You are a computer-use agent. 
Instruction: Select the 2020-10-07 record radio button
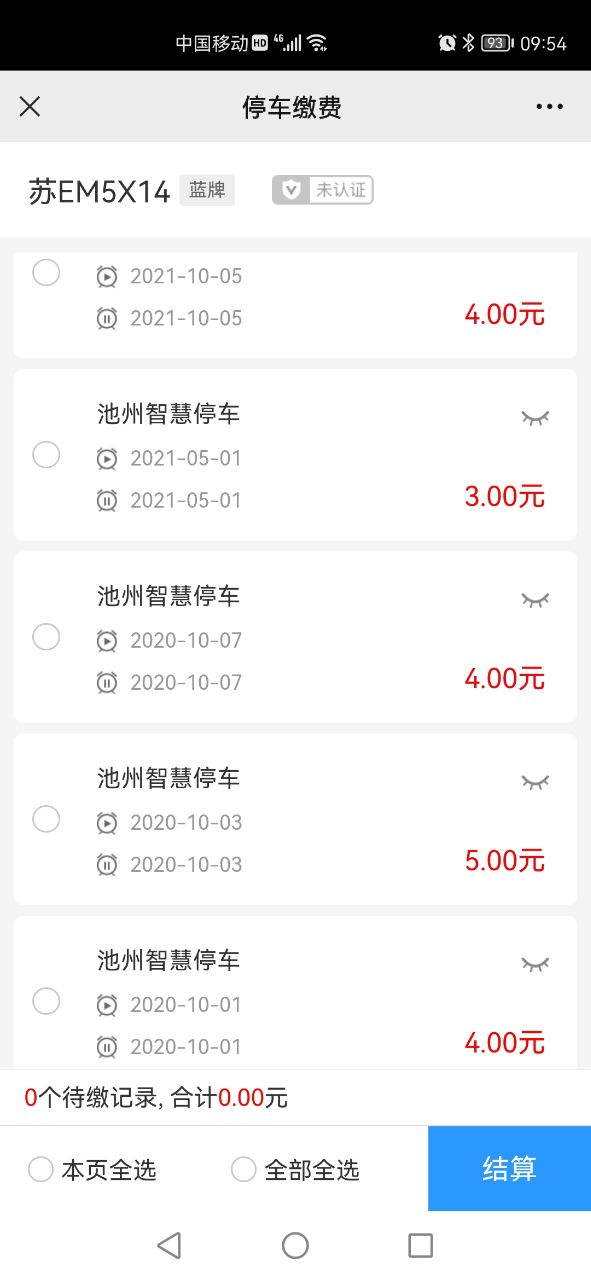pos(46,637)
